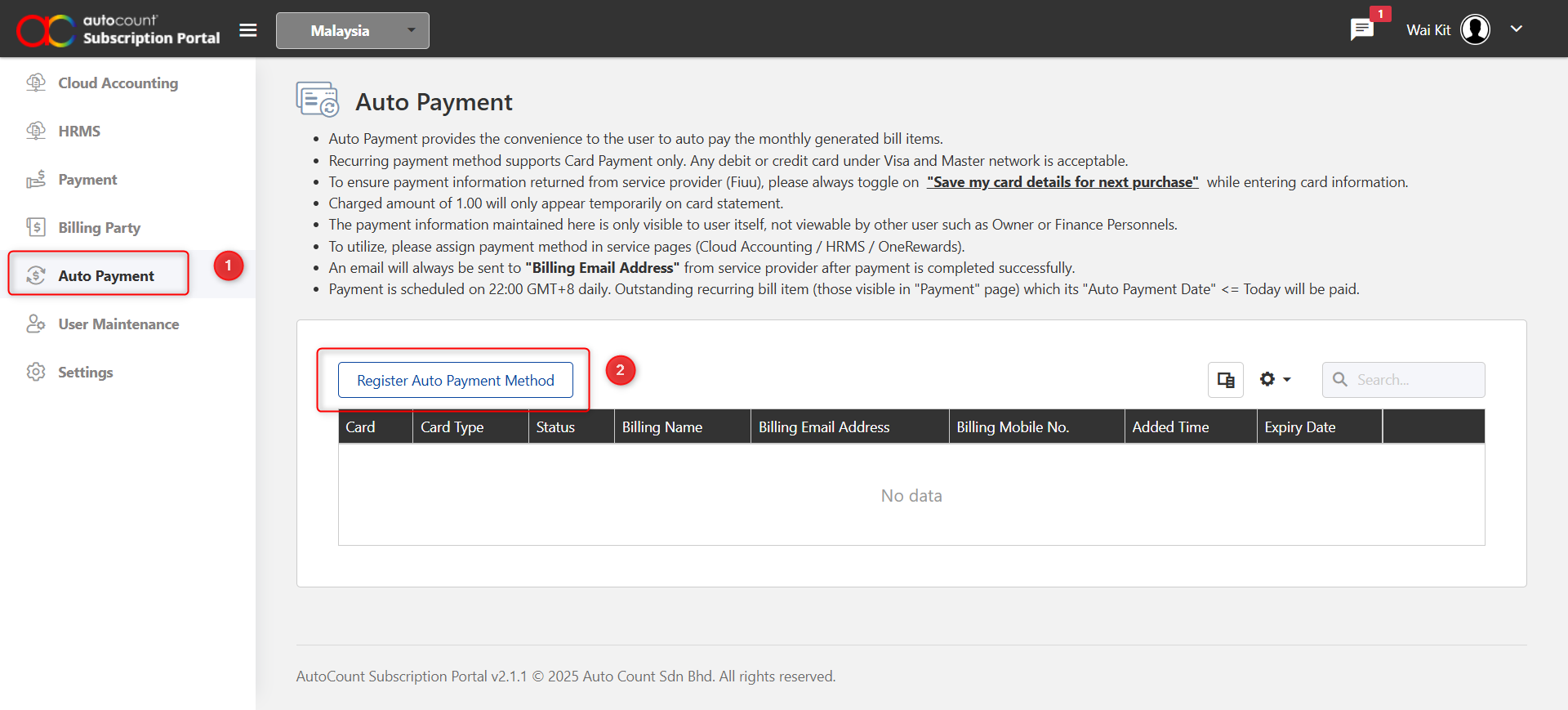The image size is (1568, 710).
Task: Click the HRMS sidebar icon
Action: [x=36, y=131]
